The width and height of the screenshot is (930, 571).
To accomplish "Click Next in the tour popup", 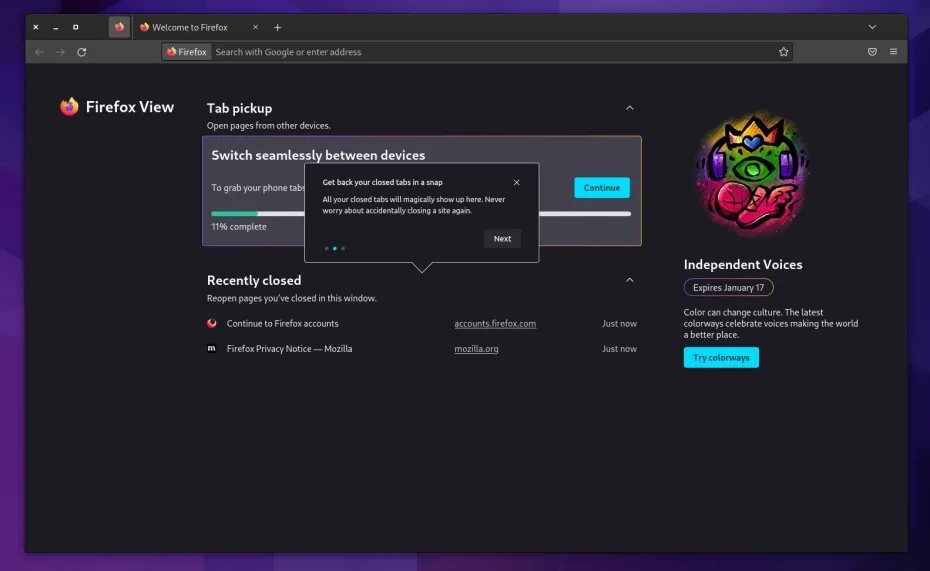I will [x=502, y=239].
